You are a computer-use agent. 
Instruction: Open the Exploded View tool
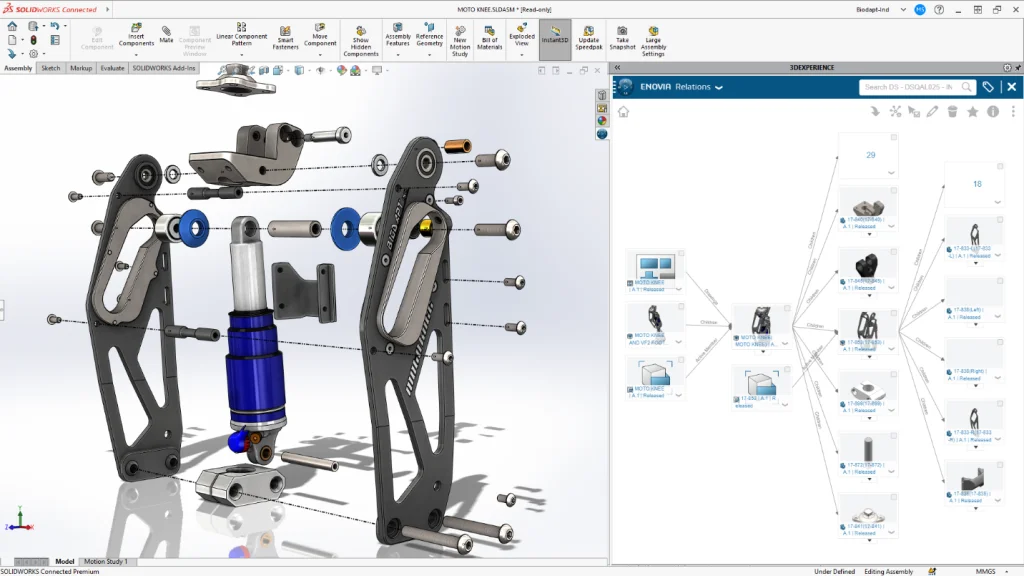click(x=521, y=34)
